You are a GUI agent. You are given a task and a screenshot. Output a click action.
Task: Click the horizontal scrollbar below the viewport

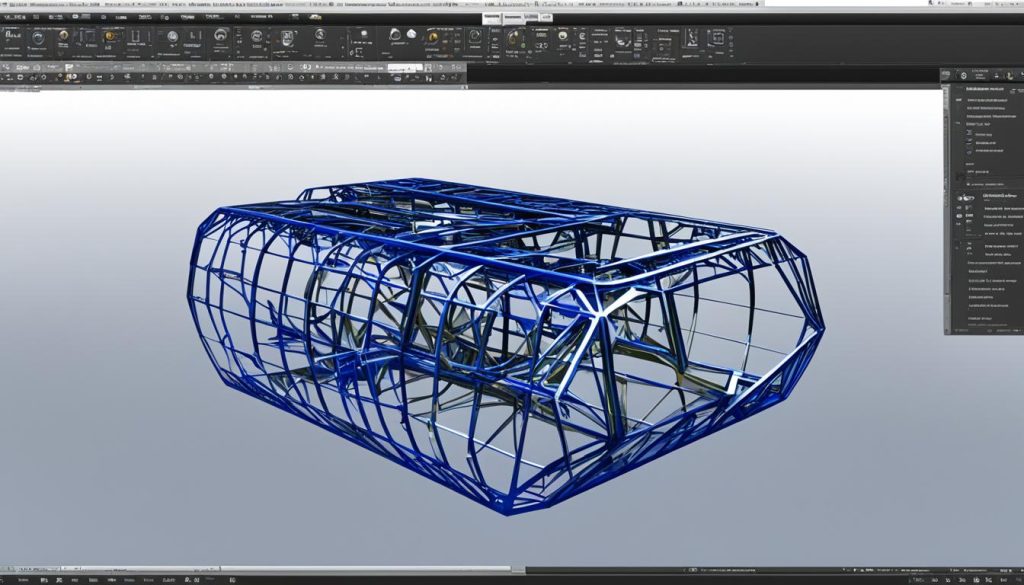pyautogui.click(x=261, y=569)
